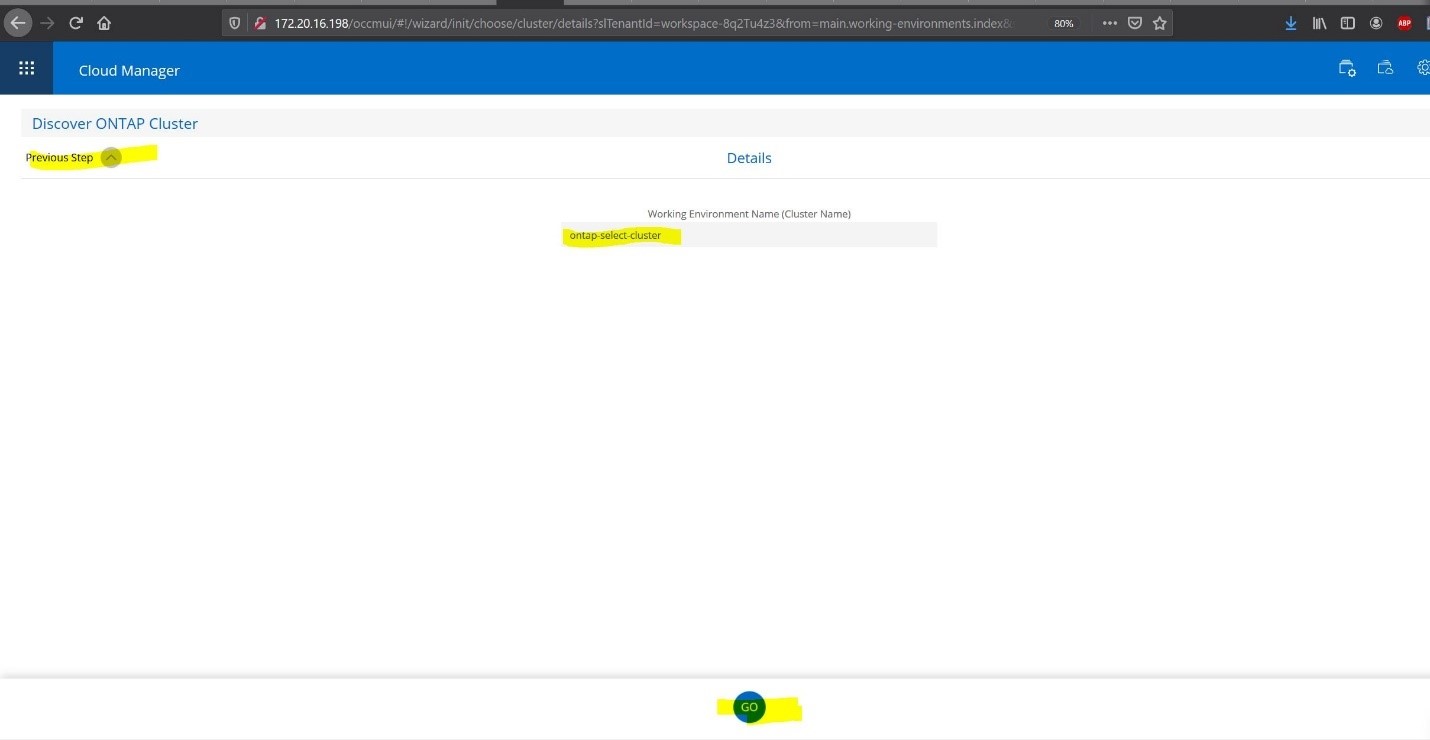Open page actions three-dots menu
Image resolution: width=1430 pixels, height=740 pixels.
pos(1109,22)
